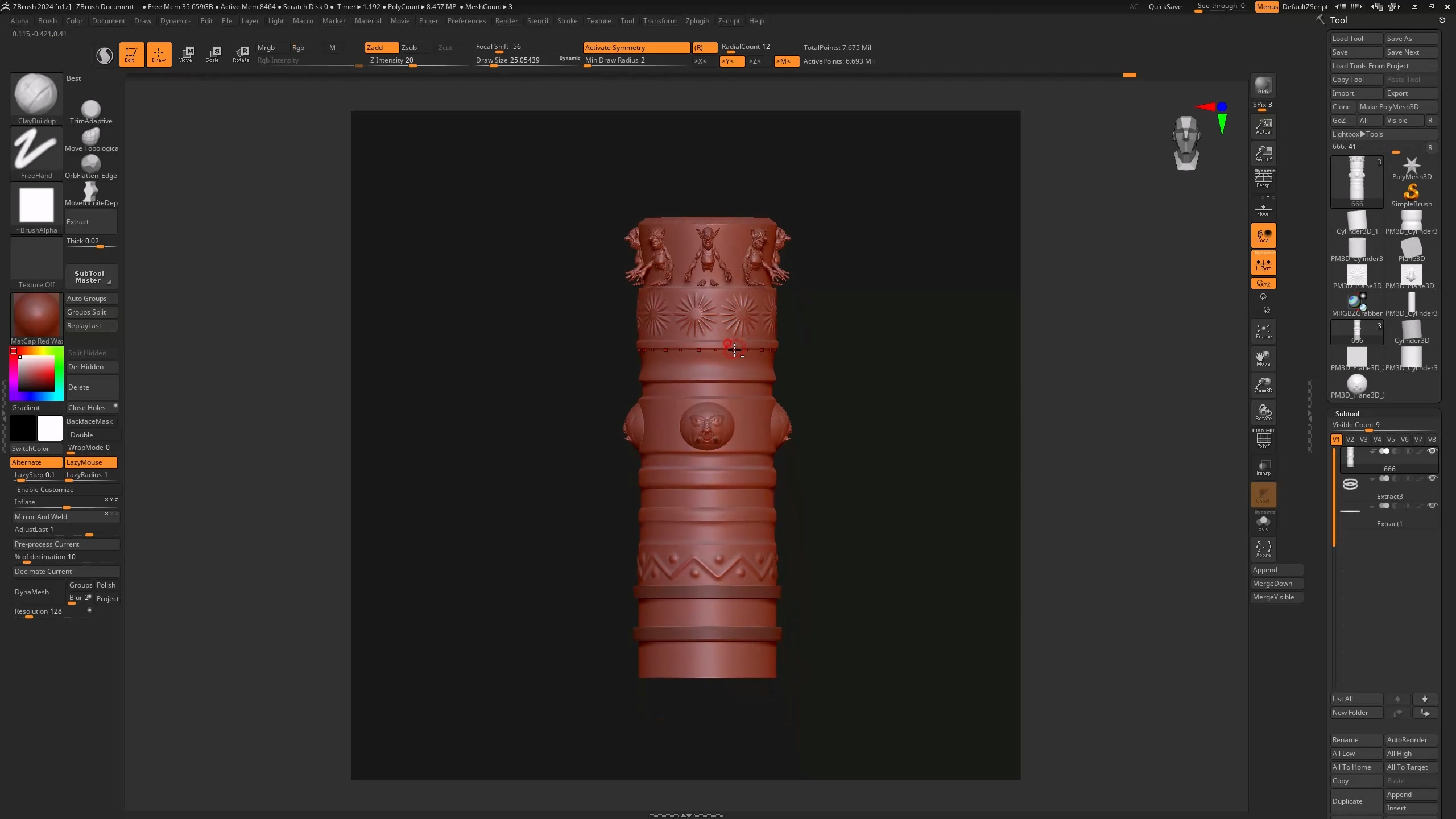This screenshot has width=1456, height=819.
Task: Enable PolyF line fill display
Action: 1263,440
